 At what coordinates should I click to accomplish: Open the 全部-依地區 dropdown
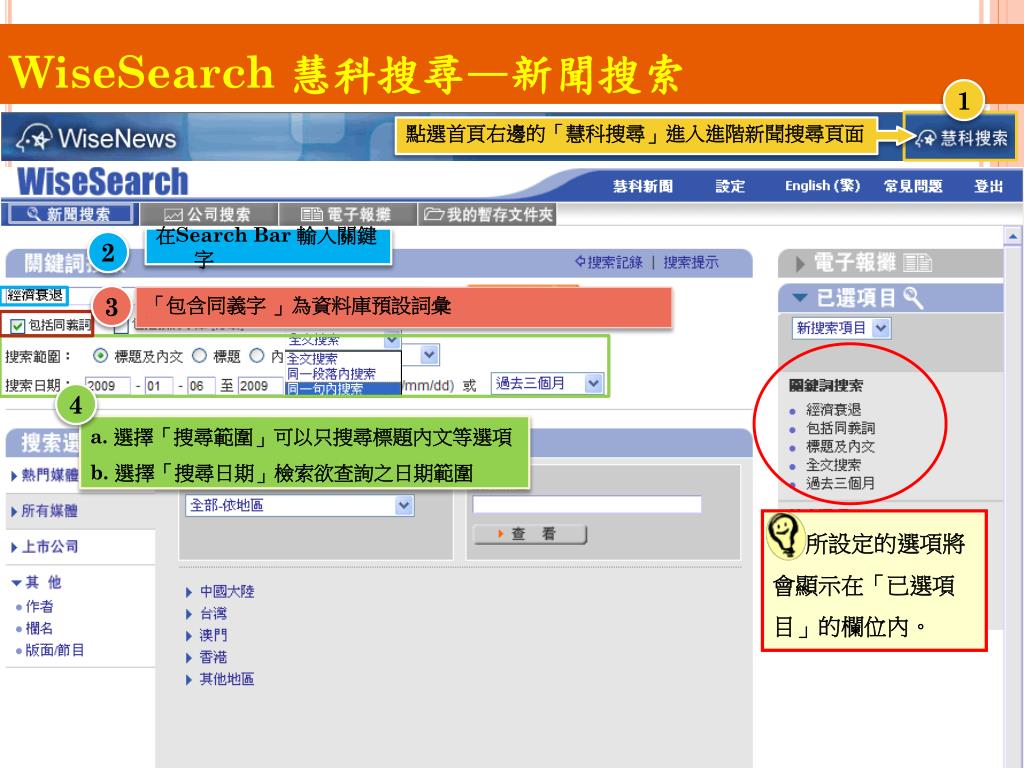click(300, 505)
